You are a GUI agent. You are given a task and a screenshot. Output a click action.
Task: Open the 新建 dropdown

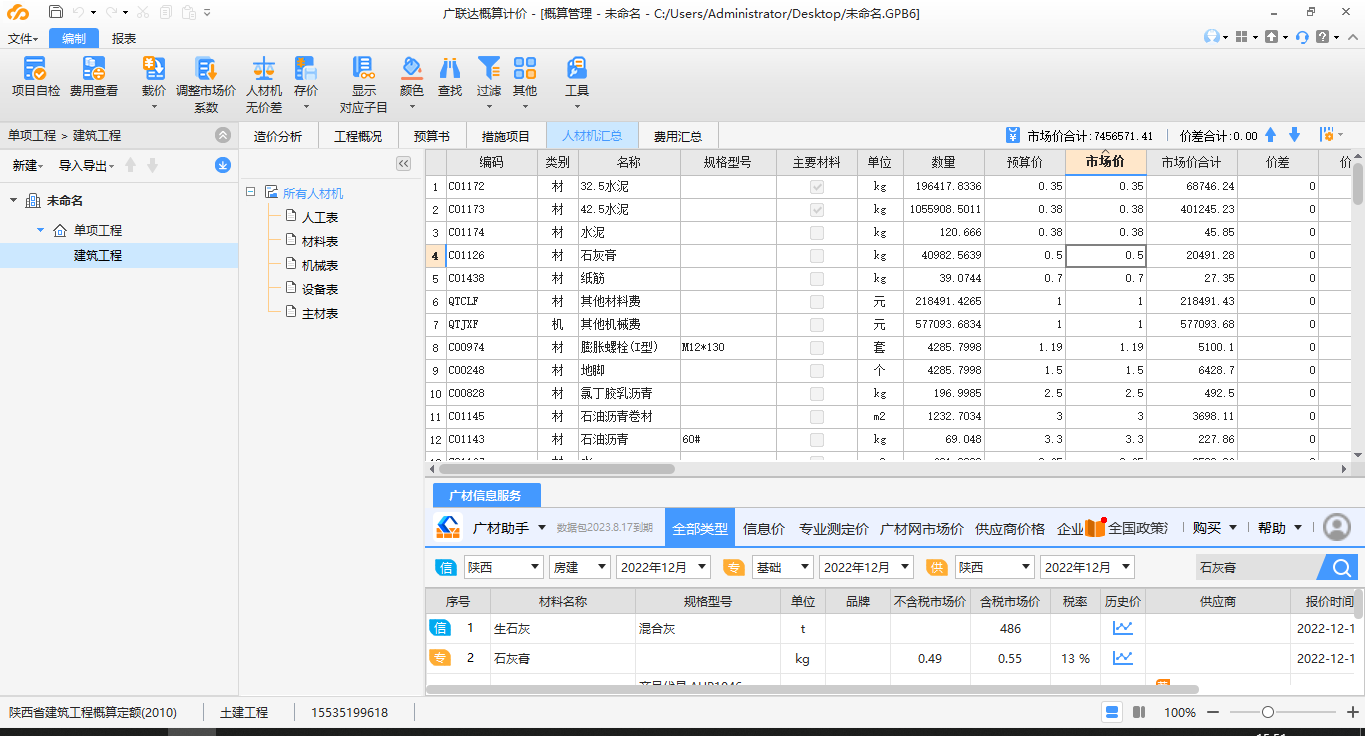(x=28, y=165)
